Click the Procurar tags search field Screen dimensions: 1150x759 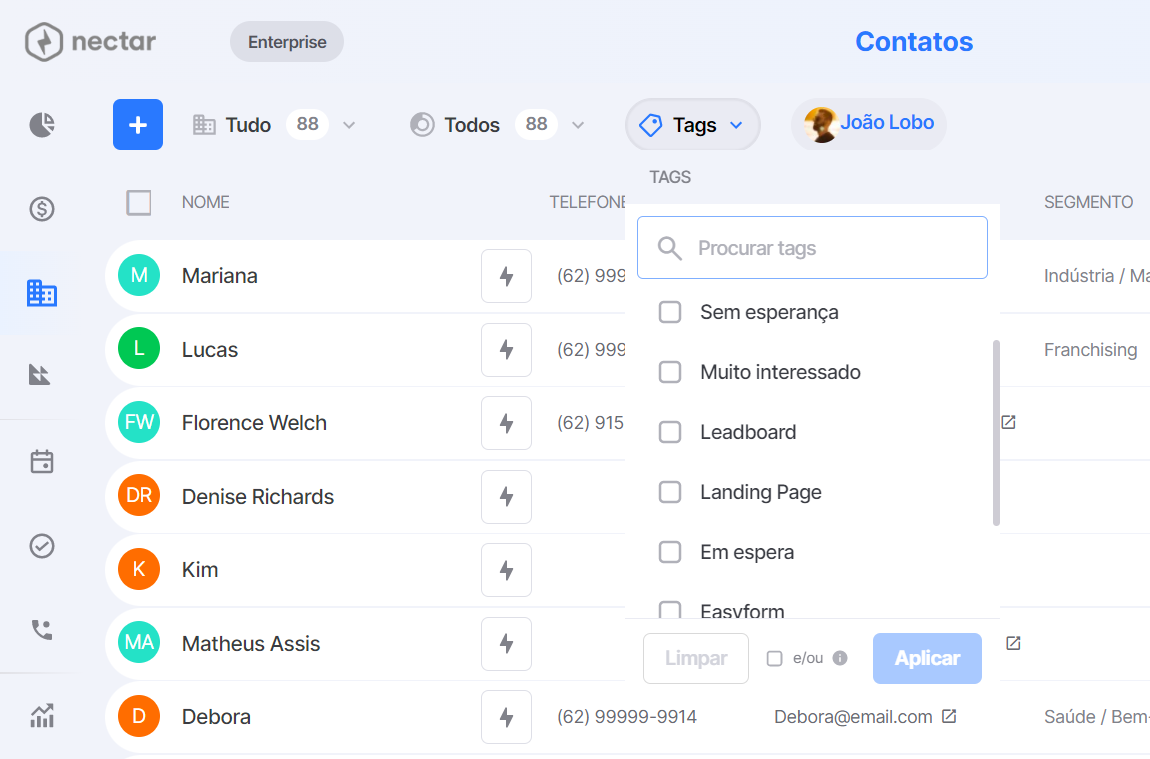point(812,248)
